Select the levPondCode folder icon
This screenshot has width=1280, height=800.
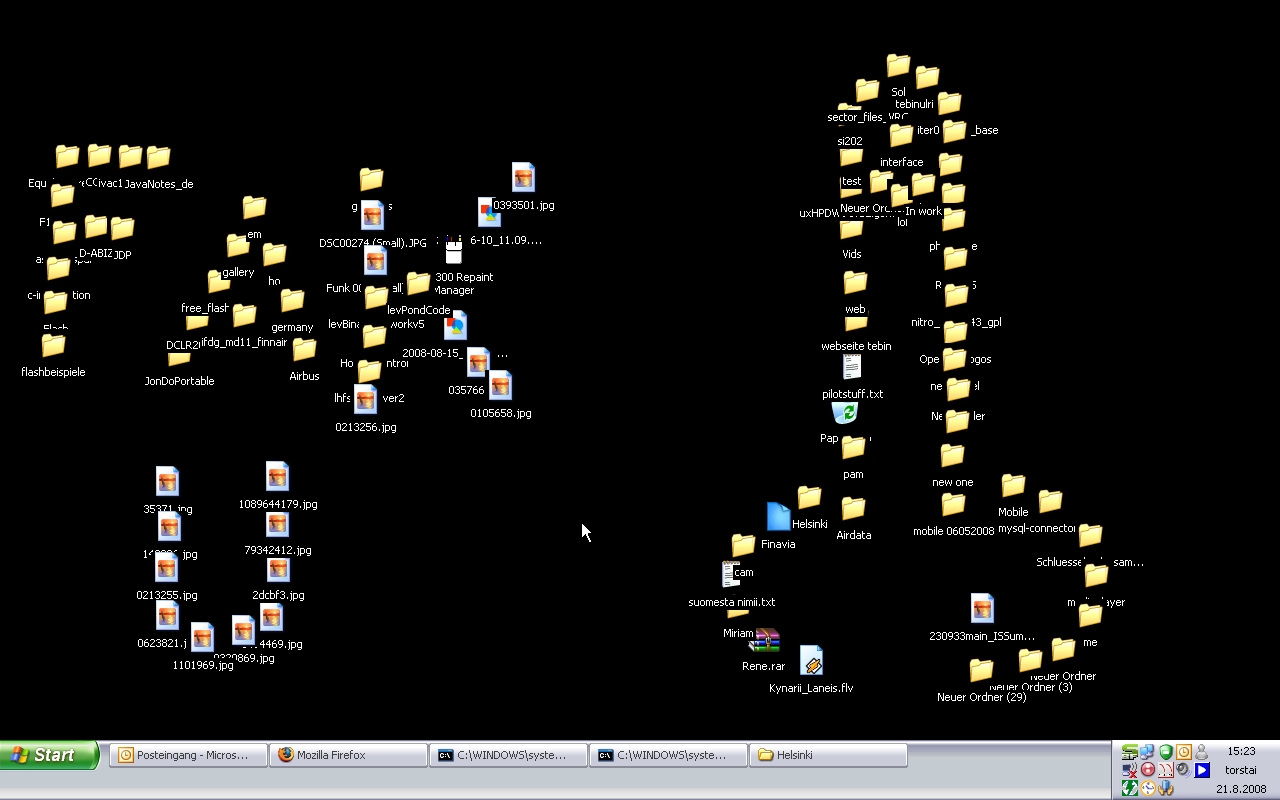[418, 284]
